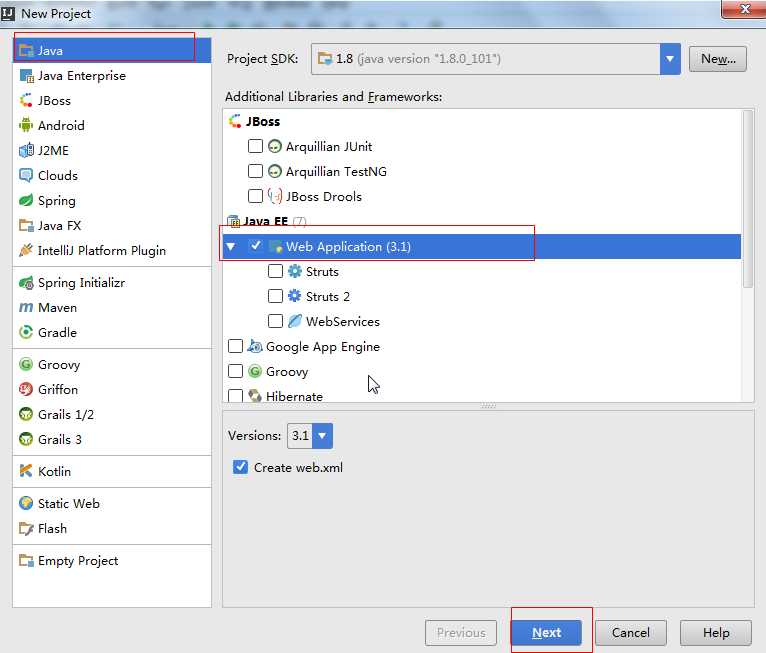Viewport: 766px width, 653px height.
Task: Select the Grails 3 icon
Action: point(26,439)
